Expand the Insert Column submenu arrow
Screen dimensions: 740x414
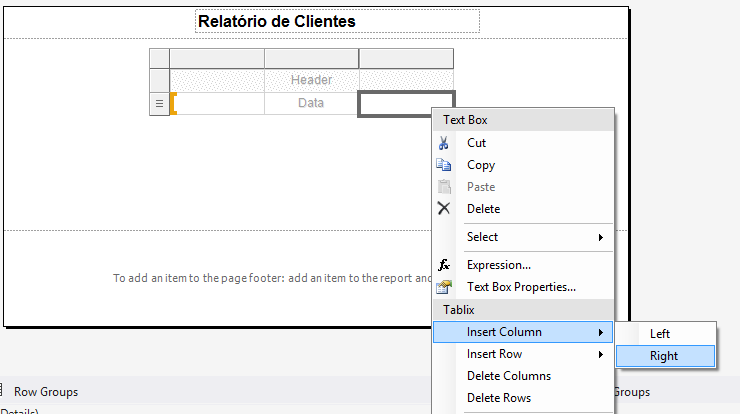tap(601, 332)
